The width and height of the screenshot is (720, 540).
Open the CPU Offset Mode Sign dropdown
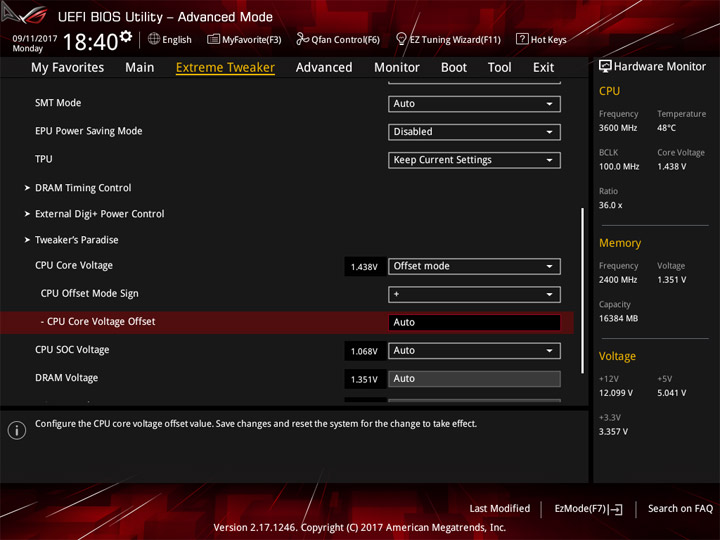pyautogui.click(x=474, y=294)
